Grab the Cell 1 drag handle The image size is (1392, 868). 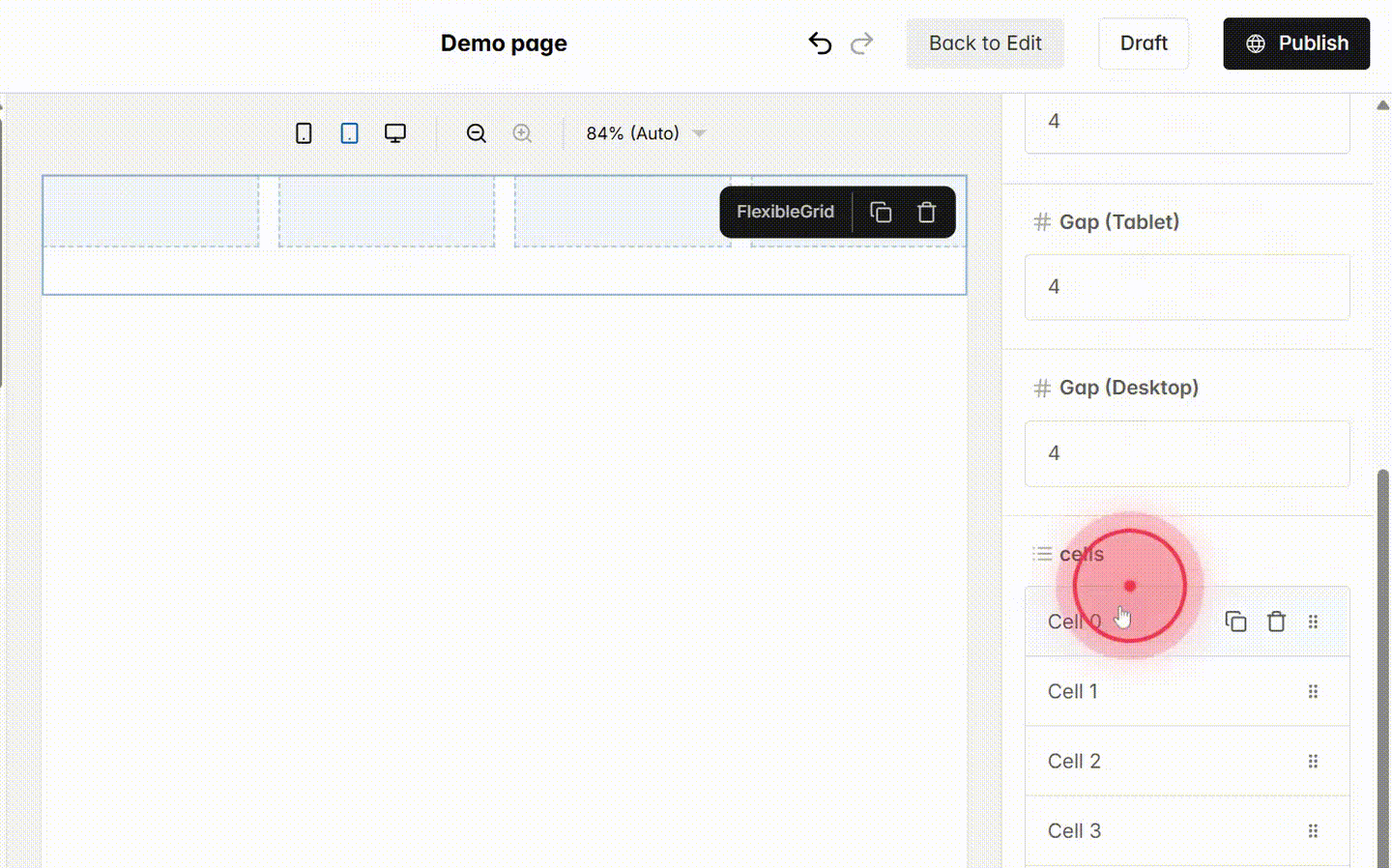(1313, 691)
